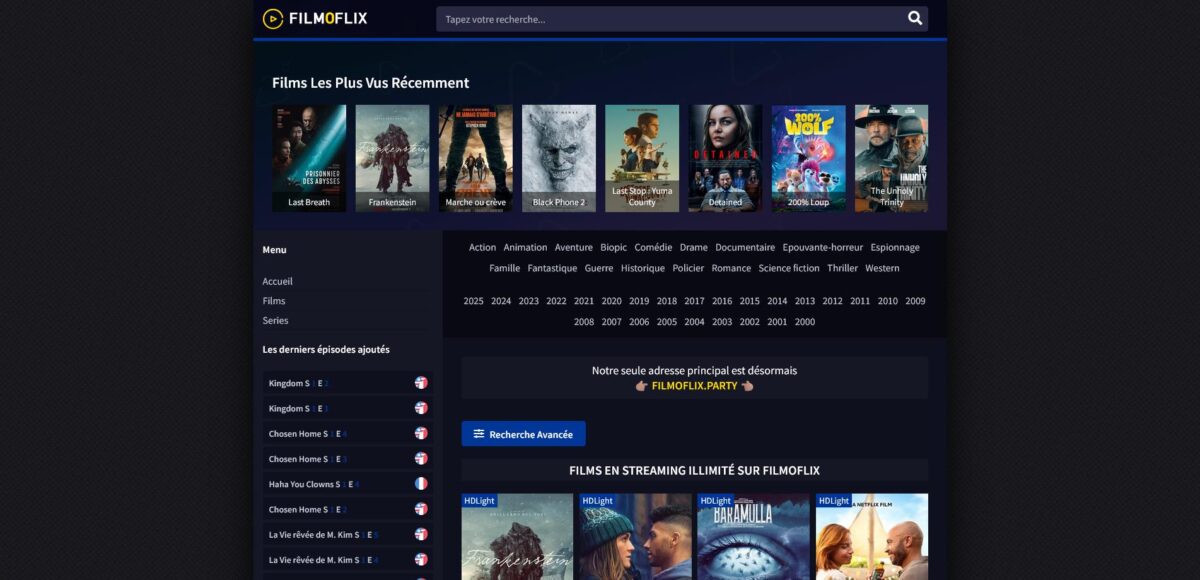1200x580 pixels.
Task: Click the Filmoflix logo
Action: point(315,18)
